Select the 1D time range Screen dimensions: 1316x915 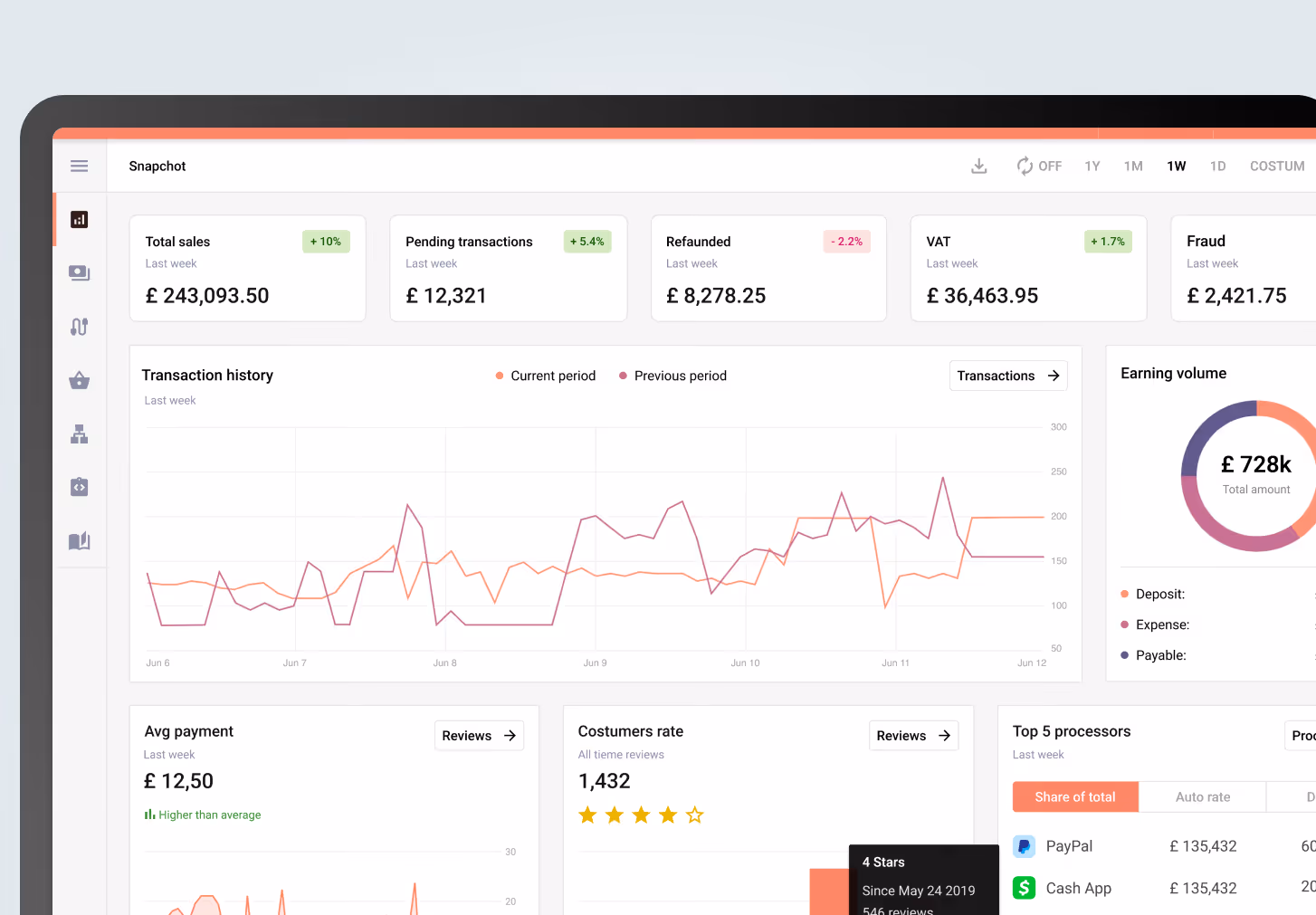(x=1218, y=166)
